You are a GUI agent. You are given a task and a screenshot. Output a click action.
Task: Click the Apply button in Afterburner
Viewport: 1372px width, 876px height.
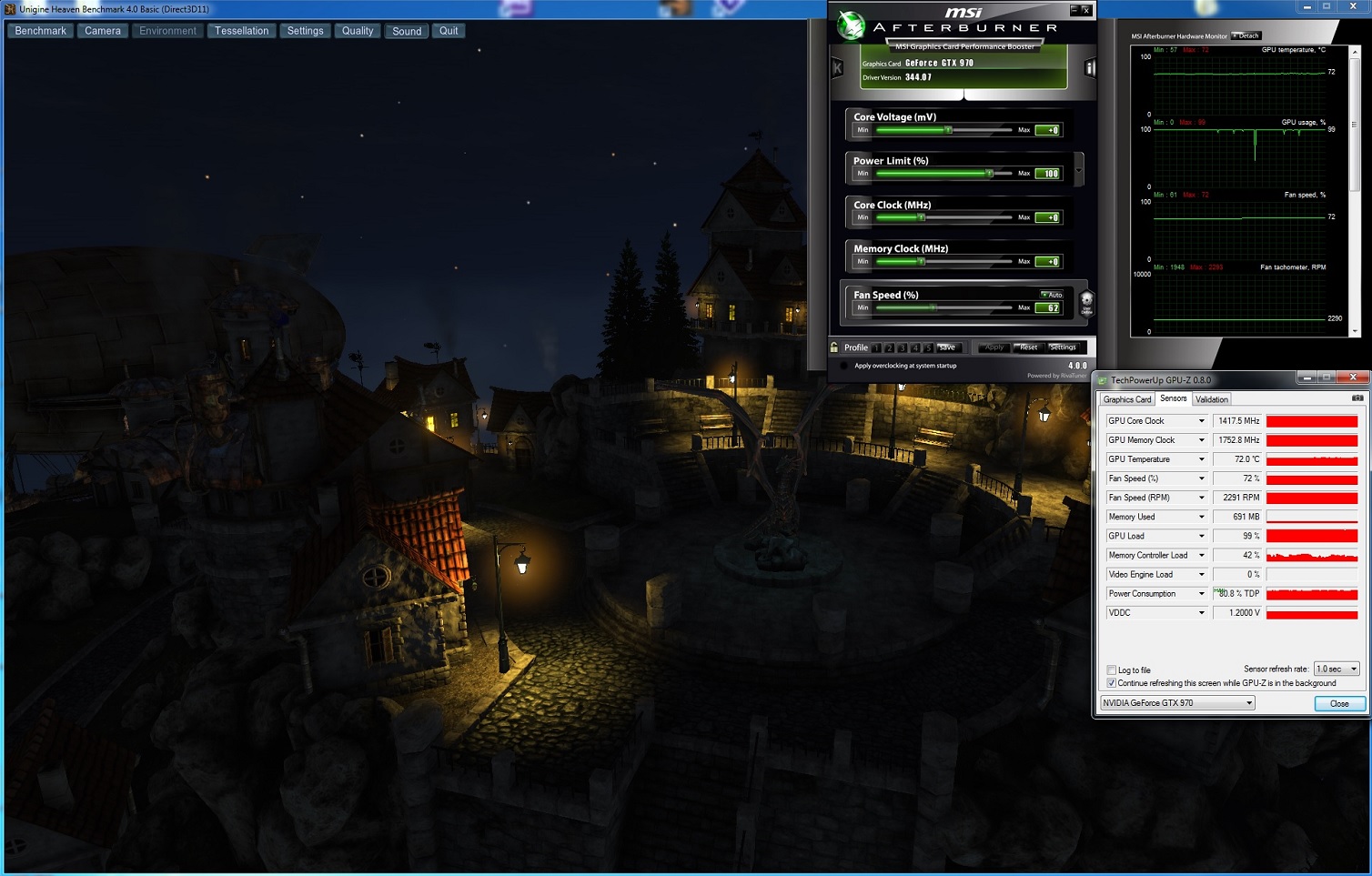(994, 347)
